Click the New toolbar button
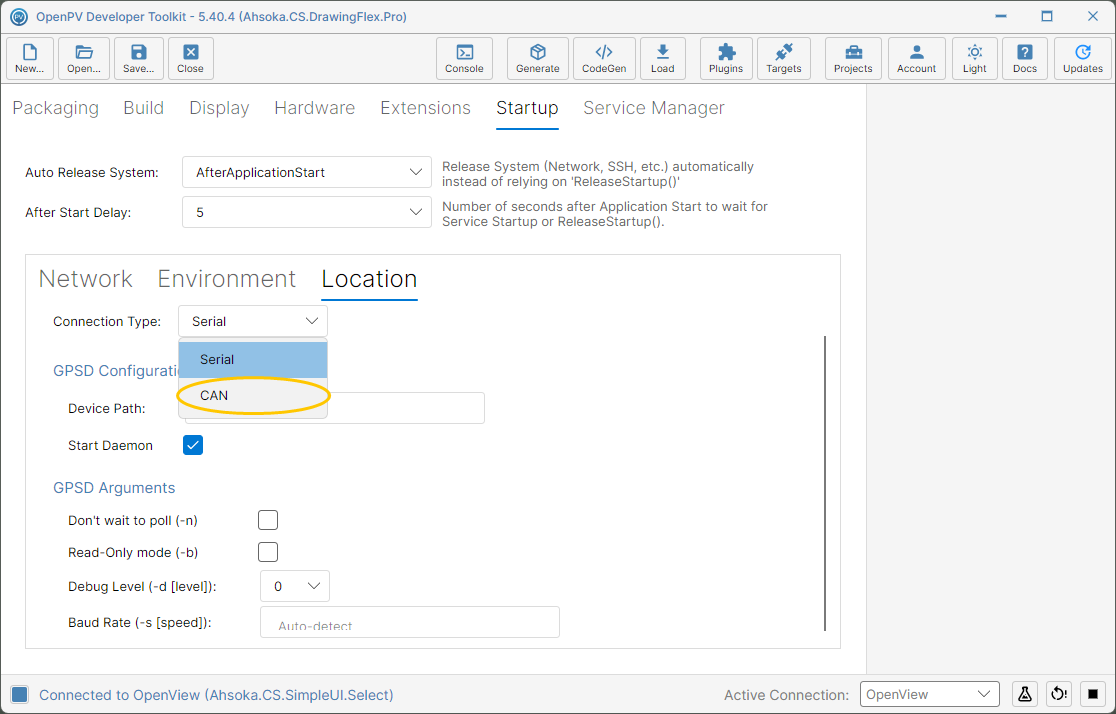Image resolution: width=1116 pixels, height=714 pixels. pos(30,58)
